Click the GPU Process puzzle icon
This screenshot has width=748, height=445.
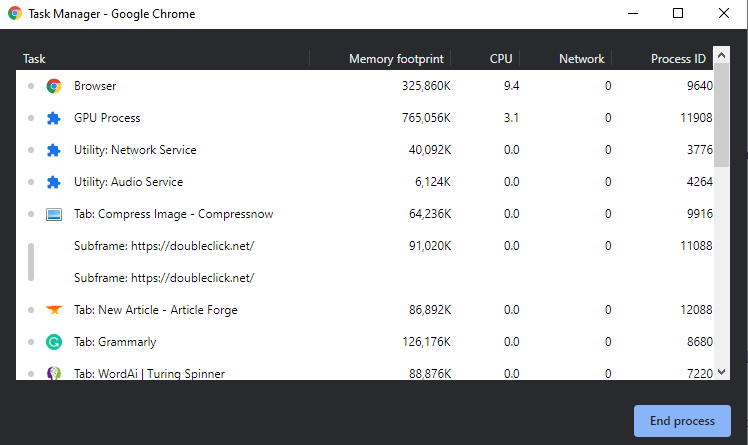click(54, 118)
